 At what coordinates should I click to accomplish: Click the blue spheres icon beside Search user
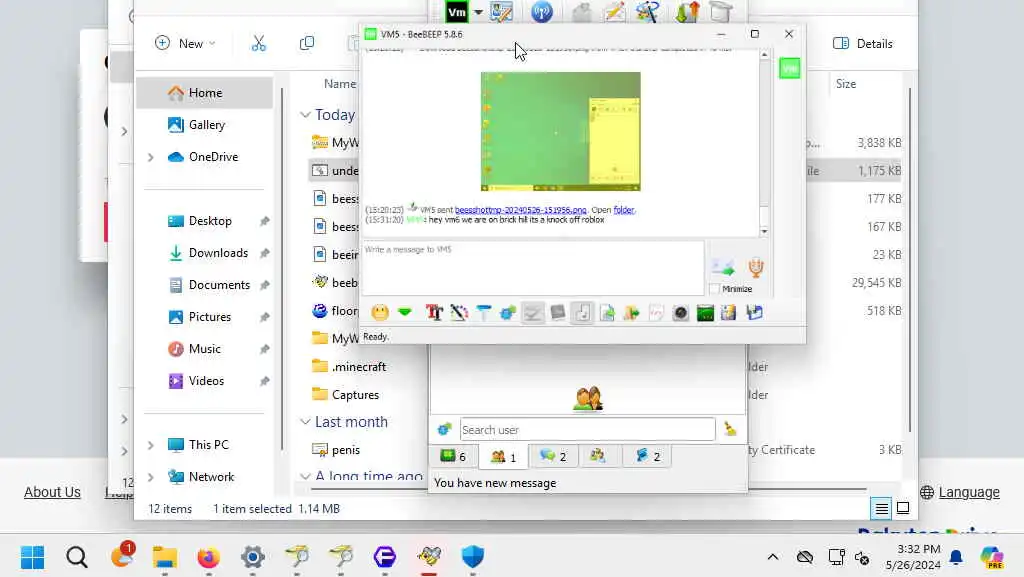[x=445, y=429]
